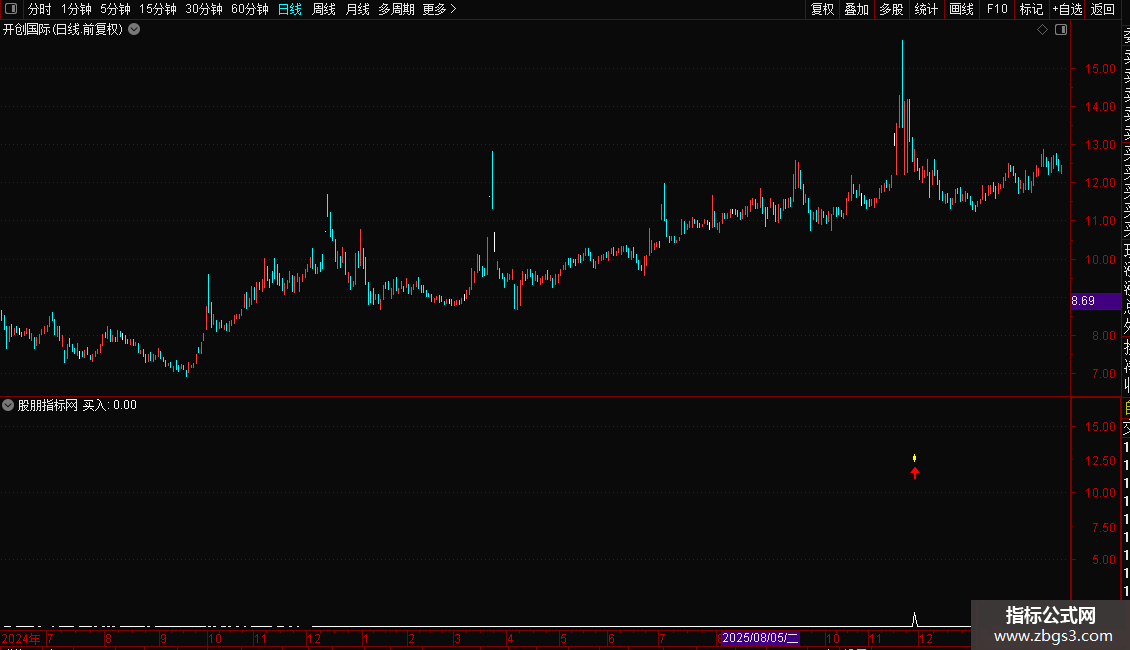Click the red buy arrow signal marker
This screenshot has width=1130, height=650.
click(915, 473)
